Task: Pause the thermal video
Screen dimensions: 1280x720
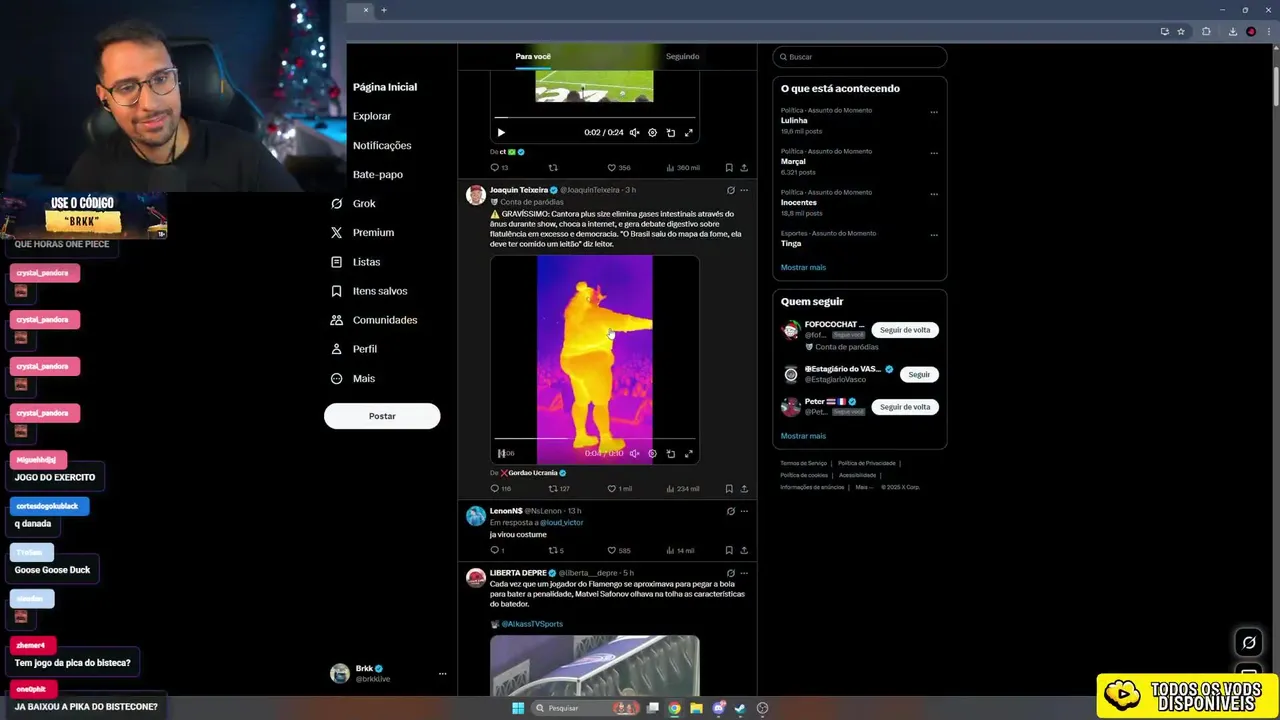Action: (x=501, y=453)
